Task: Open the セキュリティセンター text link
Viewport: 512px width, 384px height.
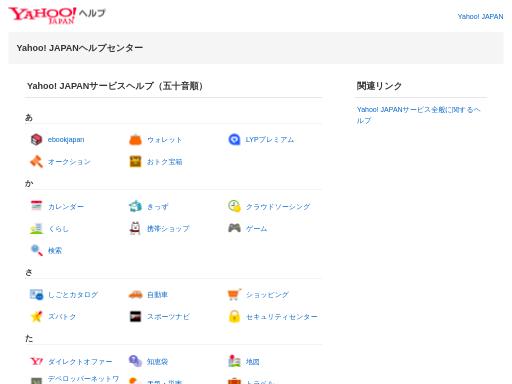Action: coord(282,317)
